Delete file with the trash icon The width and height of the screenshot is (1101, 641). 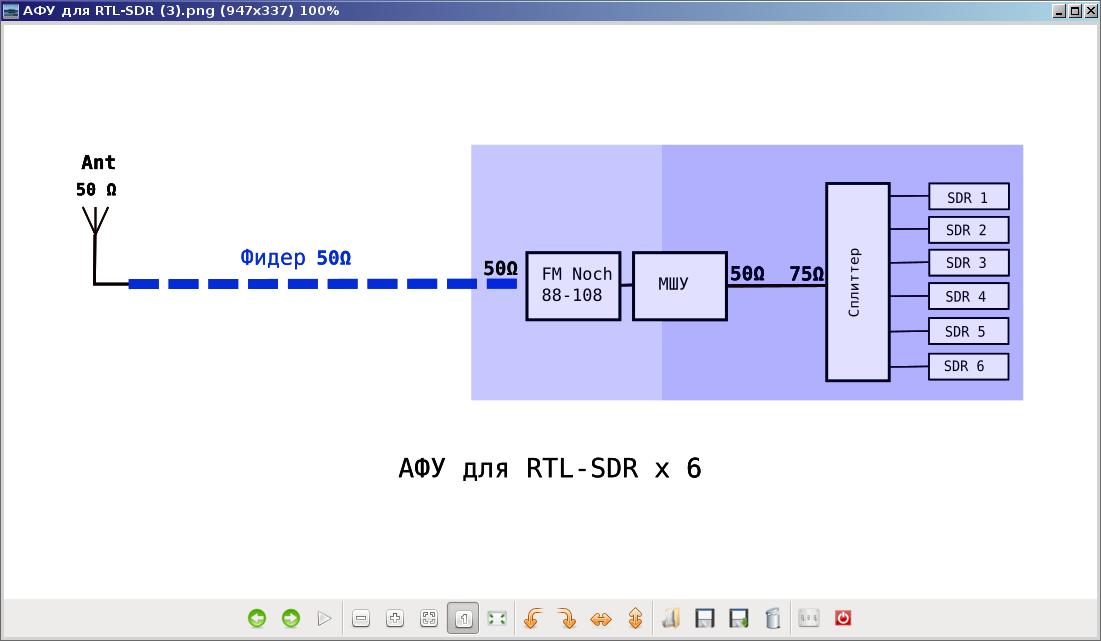(x=772, y=619)
